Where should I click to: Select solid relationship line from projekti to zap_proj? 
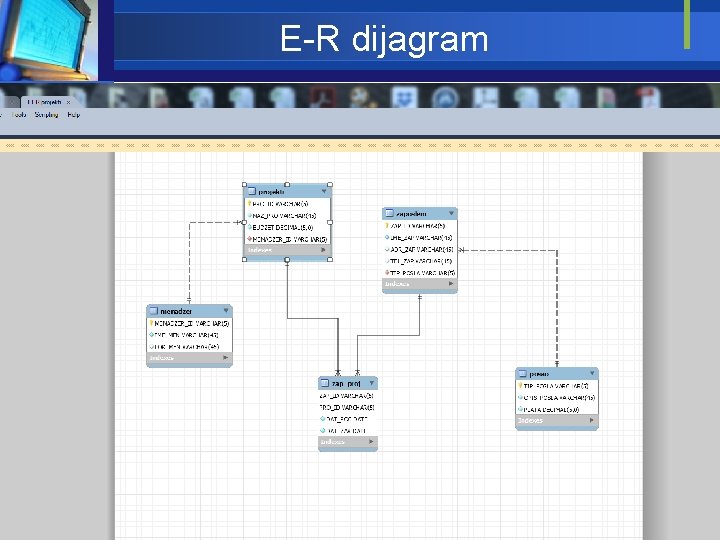click(312, 318)
